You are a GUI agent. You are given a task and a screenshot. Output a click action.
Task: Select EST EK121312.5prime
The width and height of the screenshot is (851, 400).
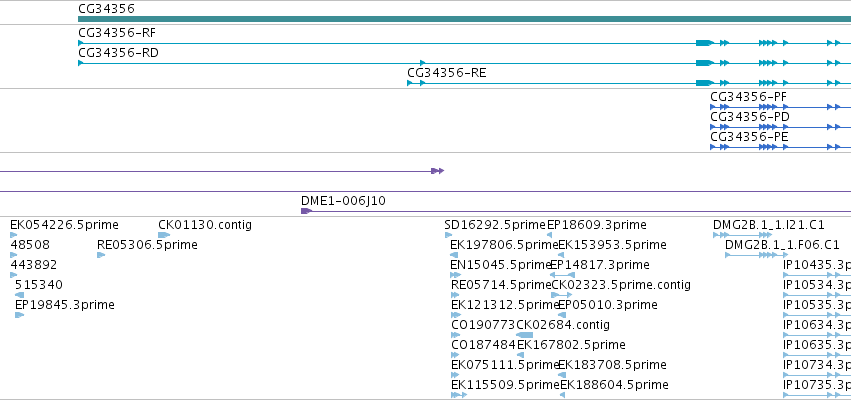click(x=505, y=305)
